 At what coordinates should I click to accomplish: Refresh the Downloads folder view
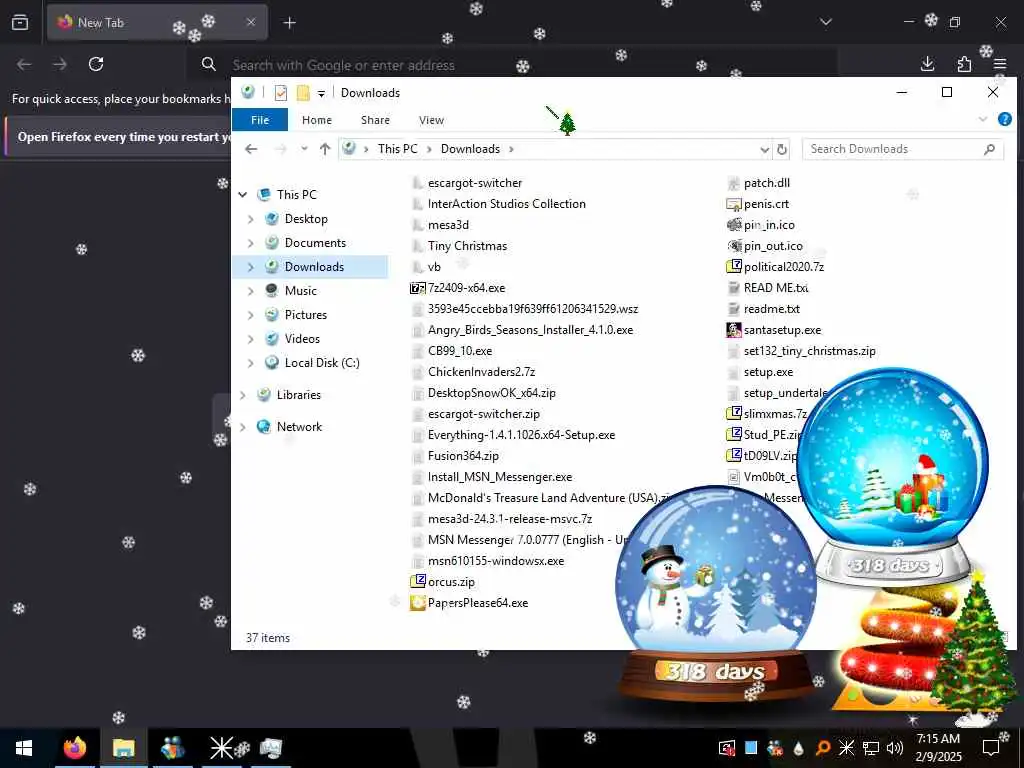click(x=782, y=150)
